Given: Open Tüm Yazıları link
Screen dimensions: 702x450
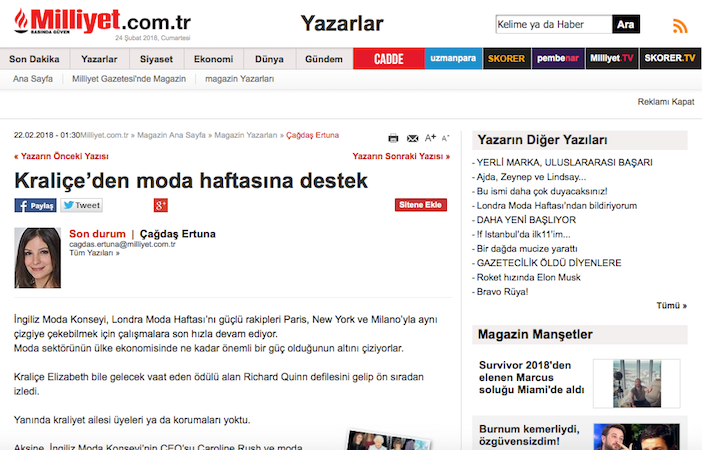Looking at the screenshot, I should tap(94, 253).
